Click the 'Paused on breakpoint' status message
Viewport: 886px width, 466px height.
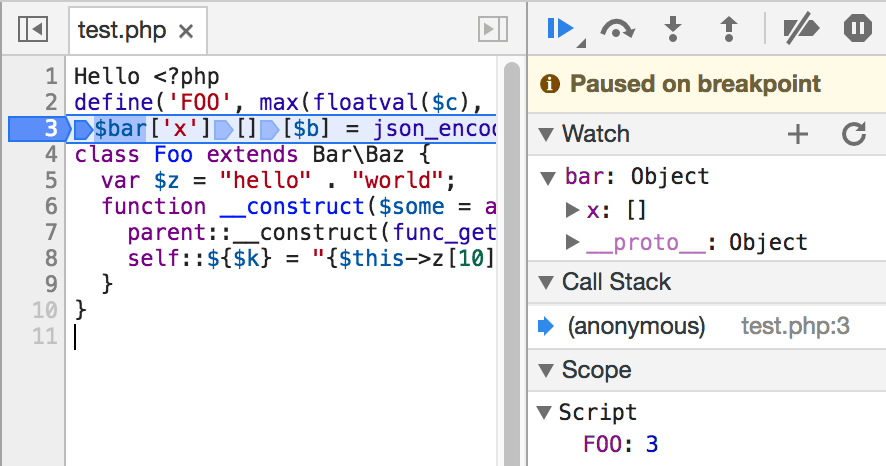point(695,84)
